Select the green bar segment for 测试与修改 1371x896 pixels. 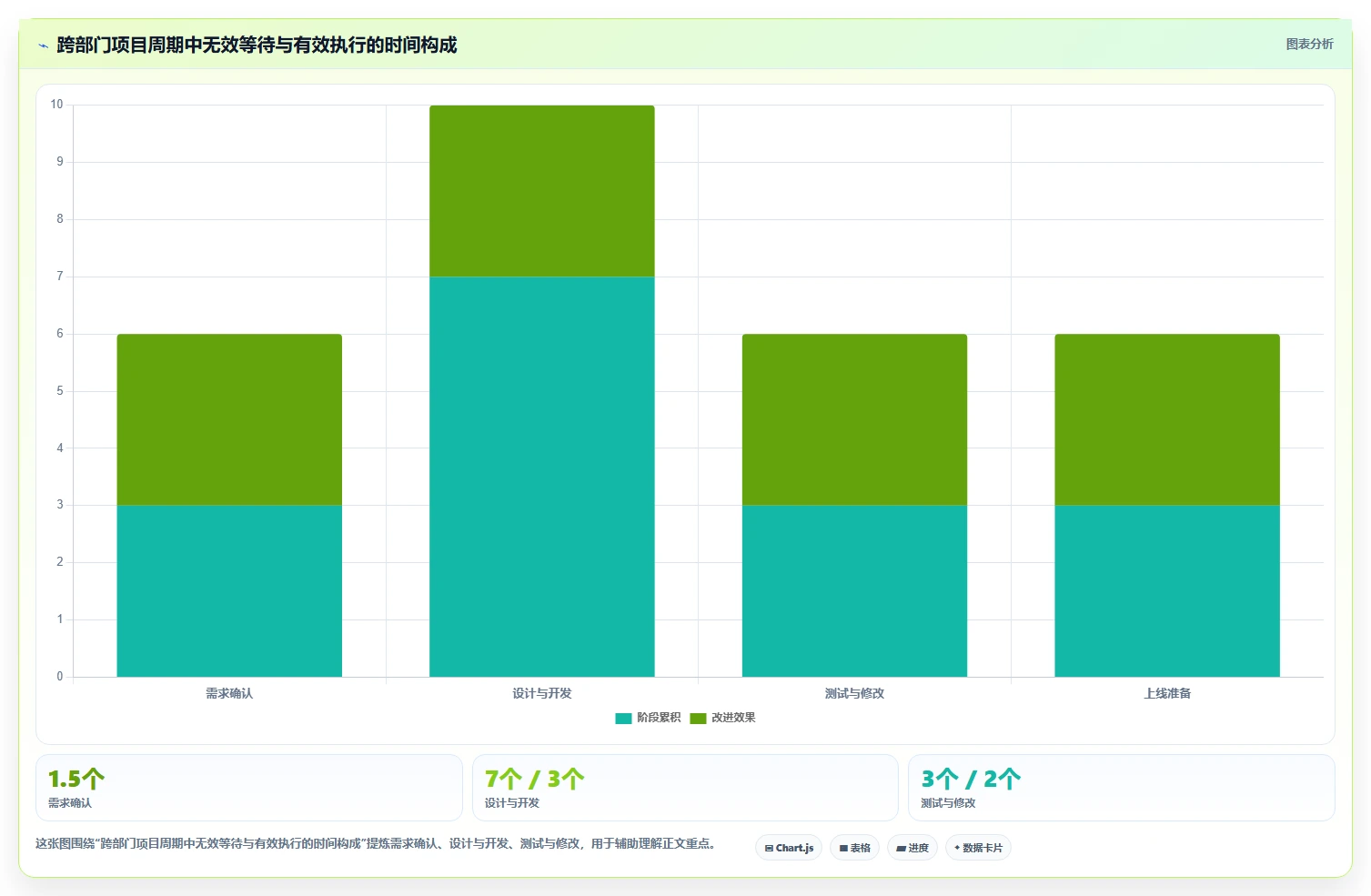point(854,419)
